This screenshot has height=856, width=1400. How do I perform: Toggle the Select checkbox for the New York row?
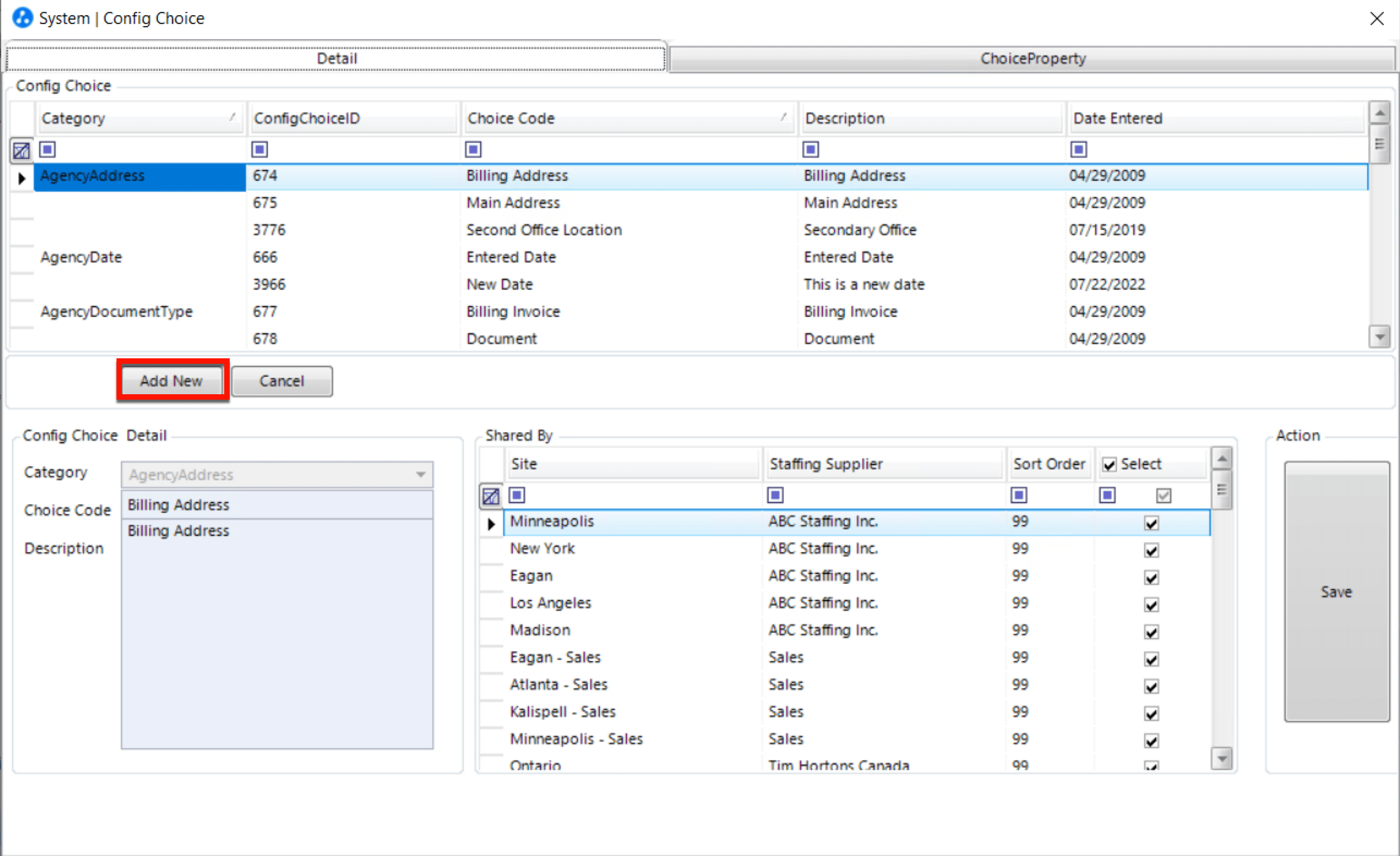point(1151,550)
